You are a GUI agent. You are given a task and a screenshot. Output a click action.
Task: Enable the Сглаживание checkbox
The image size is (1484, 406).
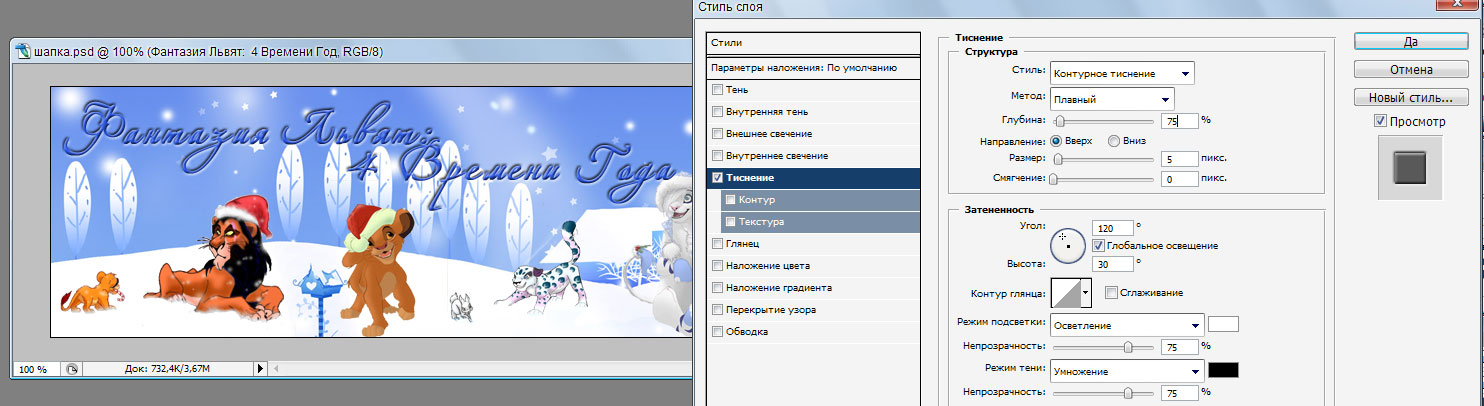pos(1111,292)
